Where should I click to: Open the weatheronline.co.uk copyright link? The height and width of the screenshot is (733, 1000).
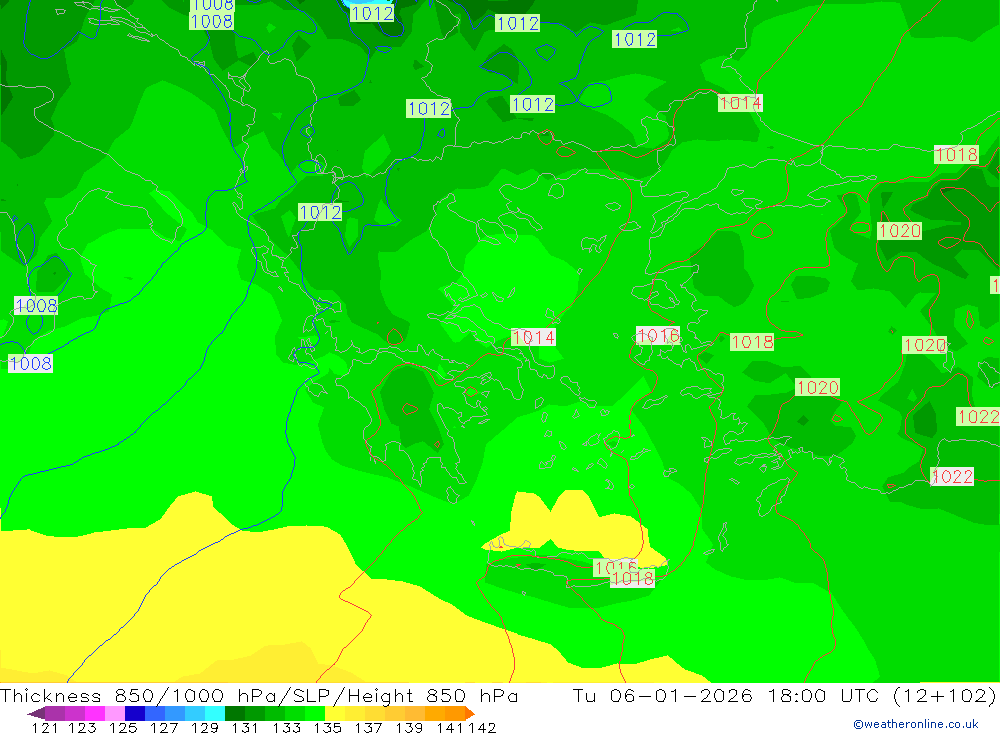coord(915,724)
